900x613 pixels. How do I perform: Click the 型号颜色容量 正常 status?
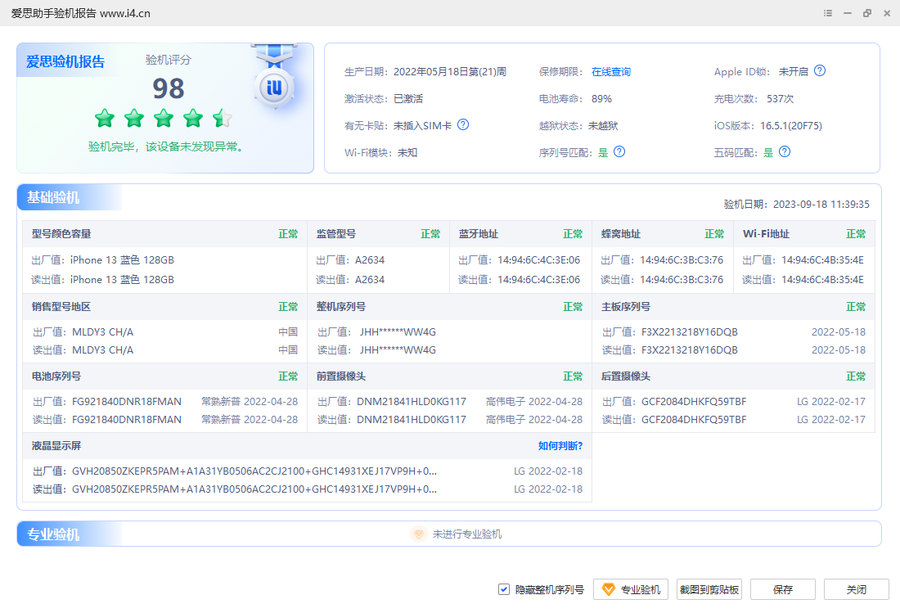288,234
